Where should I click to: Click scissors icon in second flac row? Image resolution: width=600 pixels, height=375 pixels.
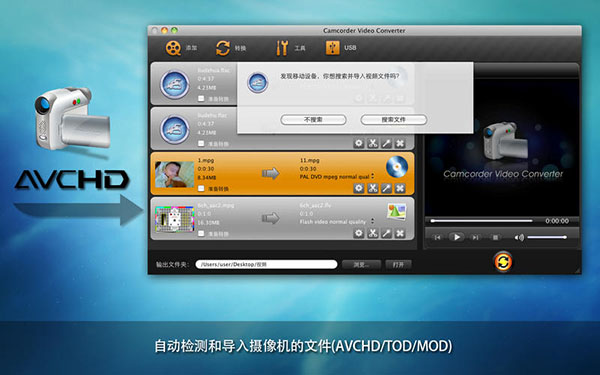[x=372, y=143]
